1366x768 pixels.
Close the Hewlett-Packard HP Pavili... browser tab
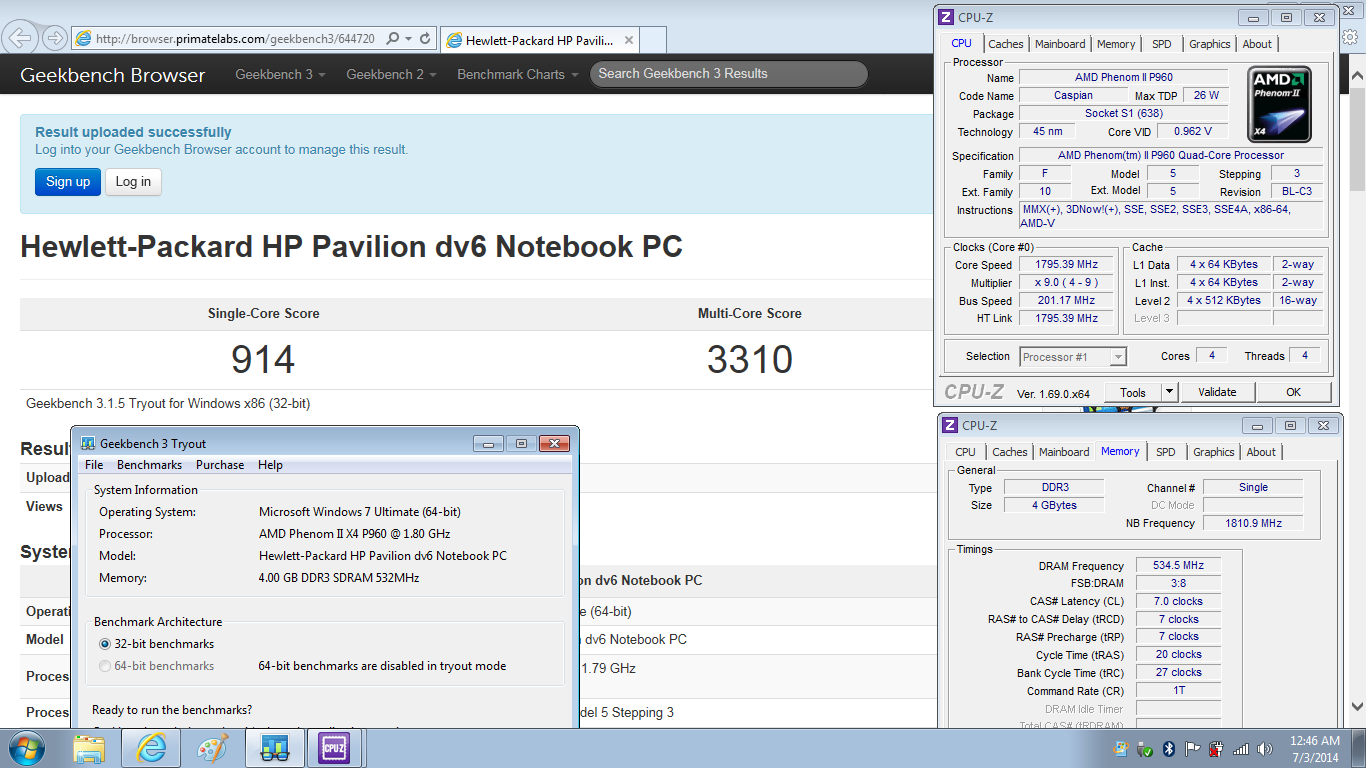point(629,40)
